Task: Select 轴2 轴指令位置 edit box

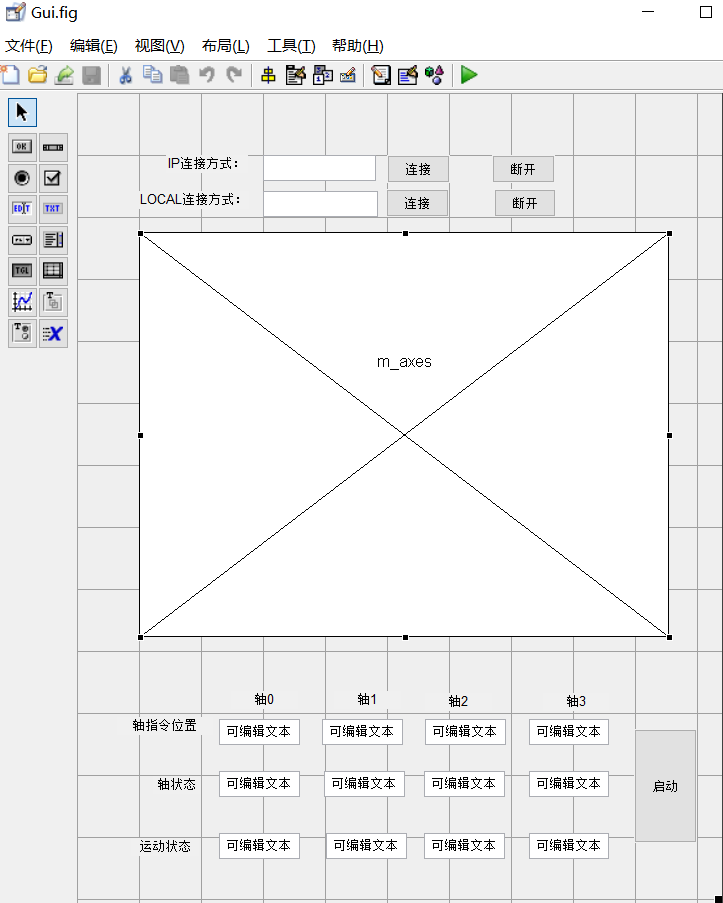Action: 465,732
